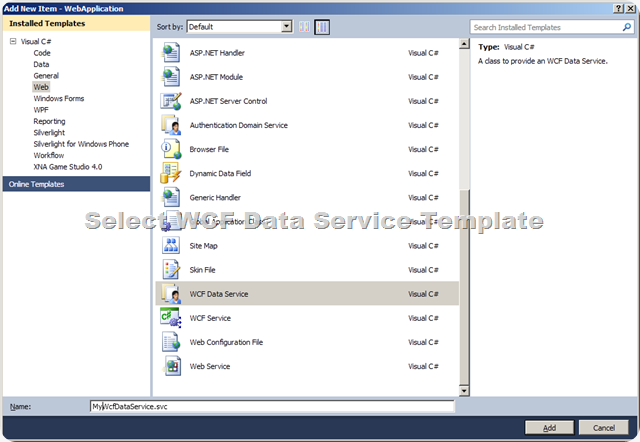Select the Skin File template name

(202, 270)
